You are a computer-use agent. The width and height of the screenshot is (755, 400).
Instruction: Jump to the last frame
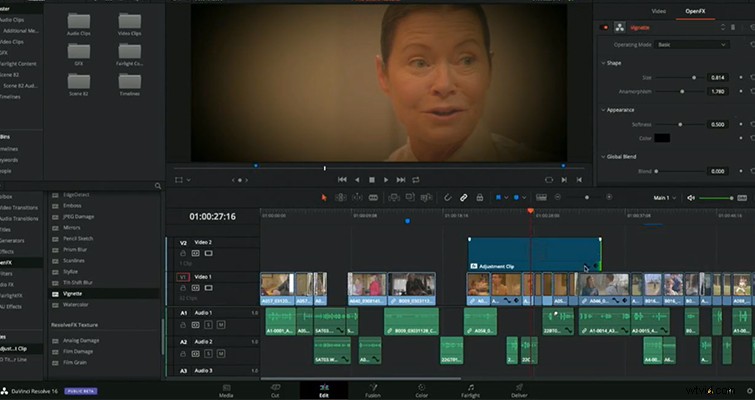[x=401, y=180]
